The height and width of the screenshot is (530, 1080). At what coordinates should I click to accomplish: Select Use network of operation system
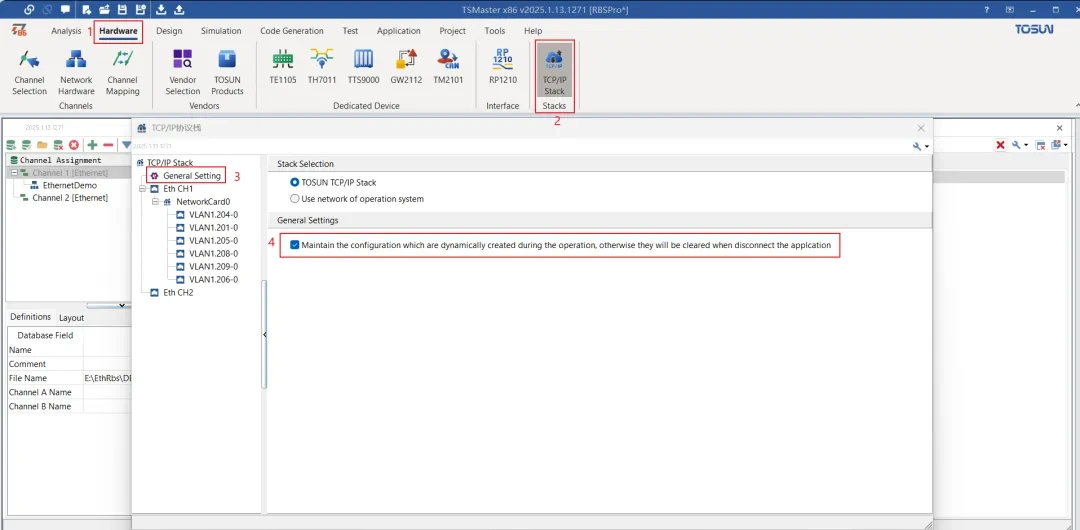tap(295, 199)
